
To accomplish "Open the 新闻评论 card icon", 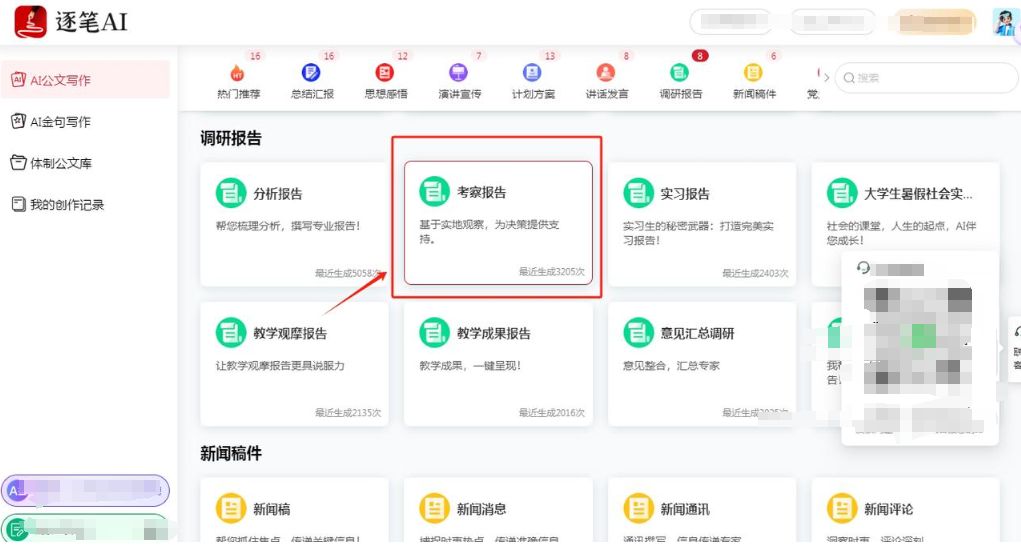I will pos(842,508).
